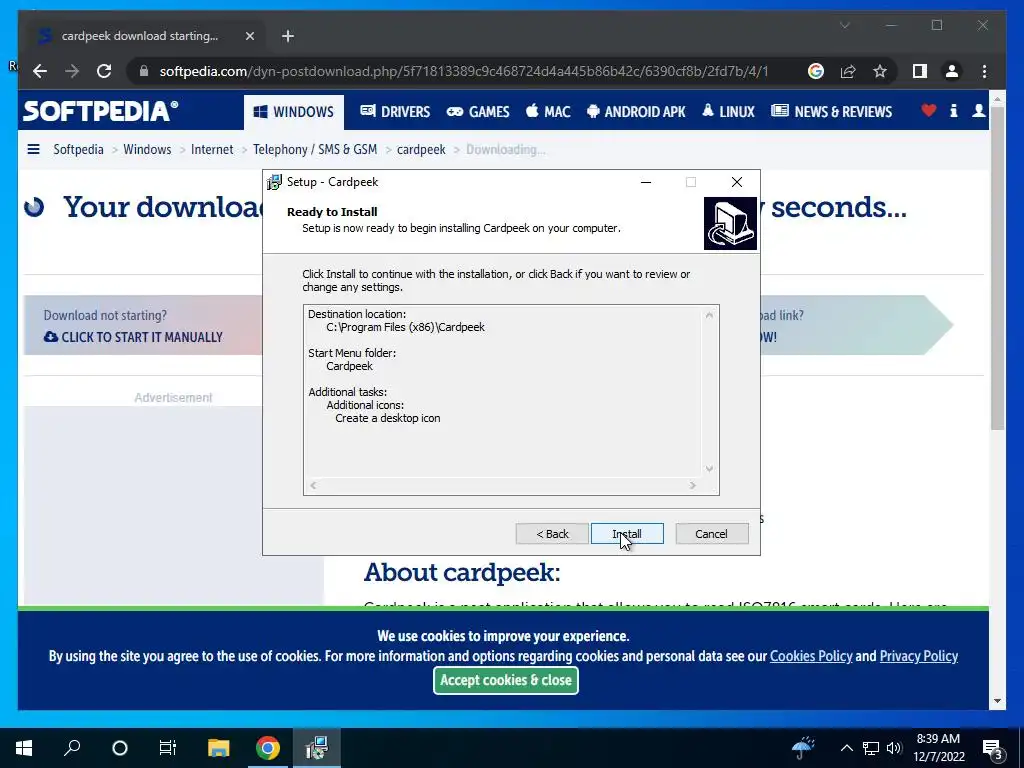
Task: Click cardpeek breadcrumb link
Action: pos(421,150)
